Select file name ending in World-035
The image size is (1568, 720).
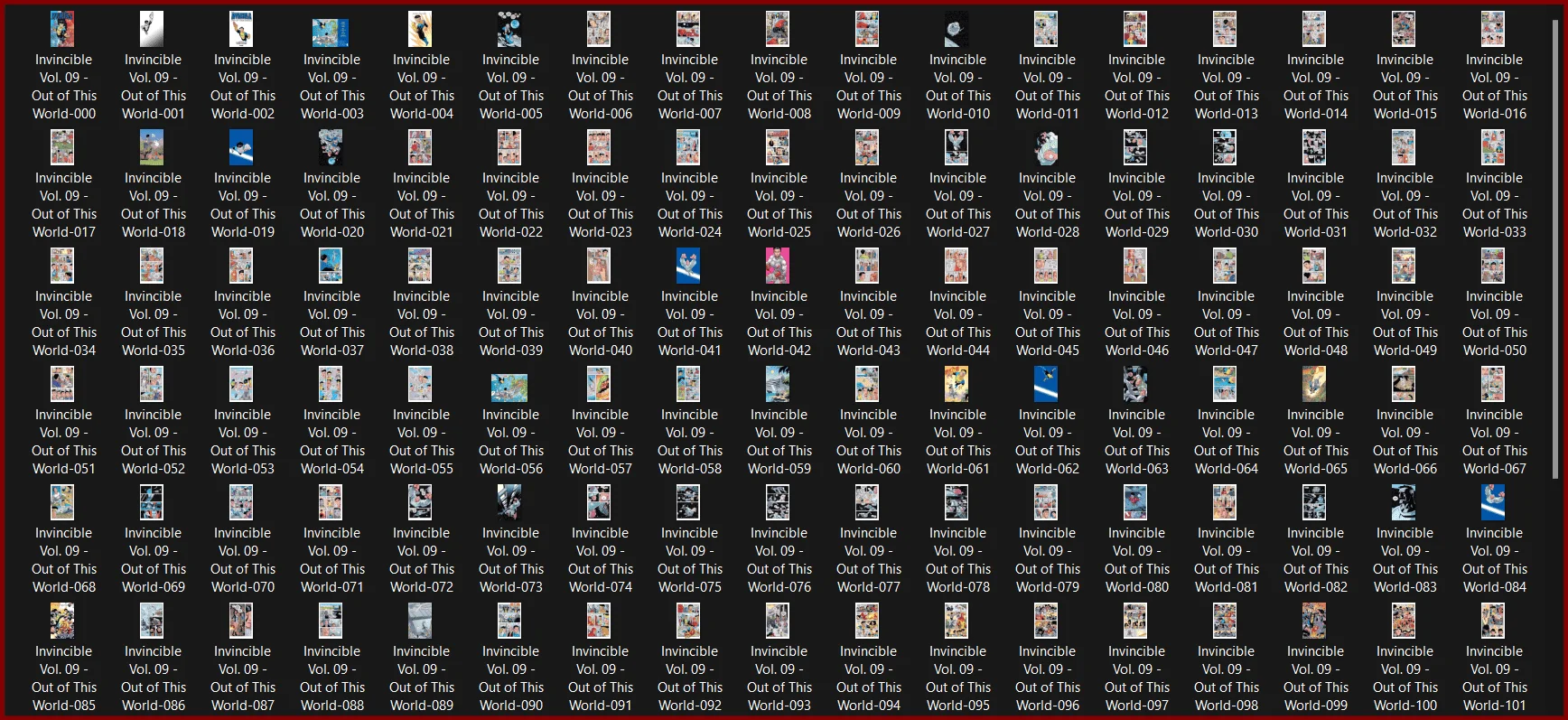point(154,323)
